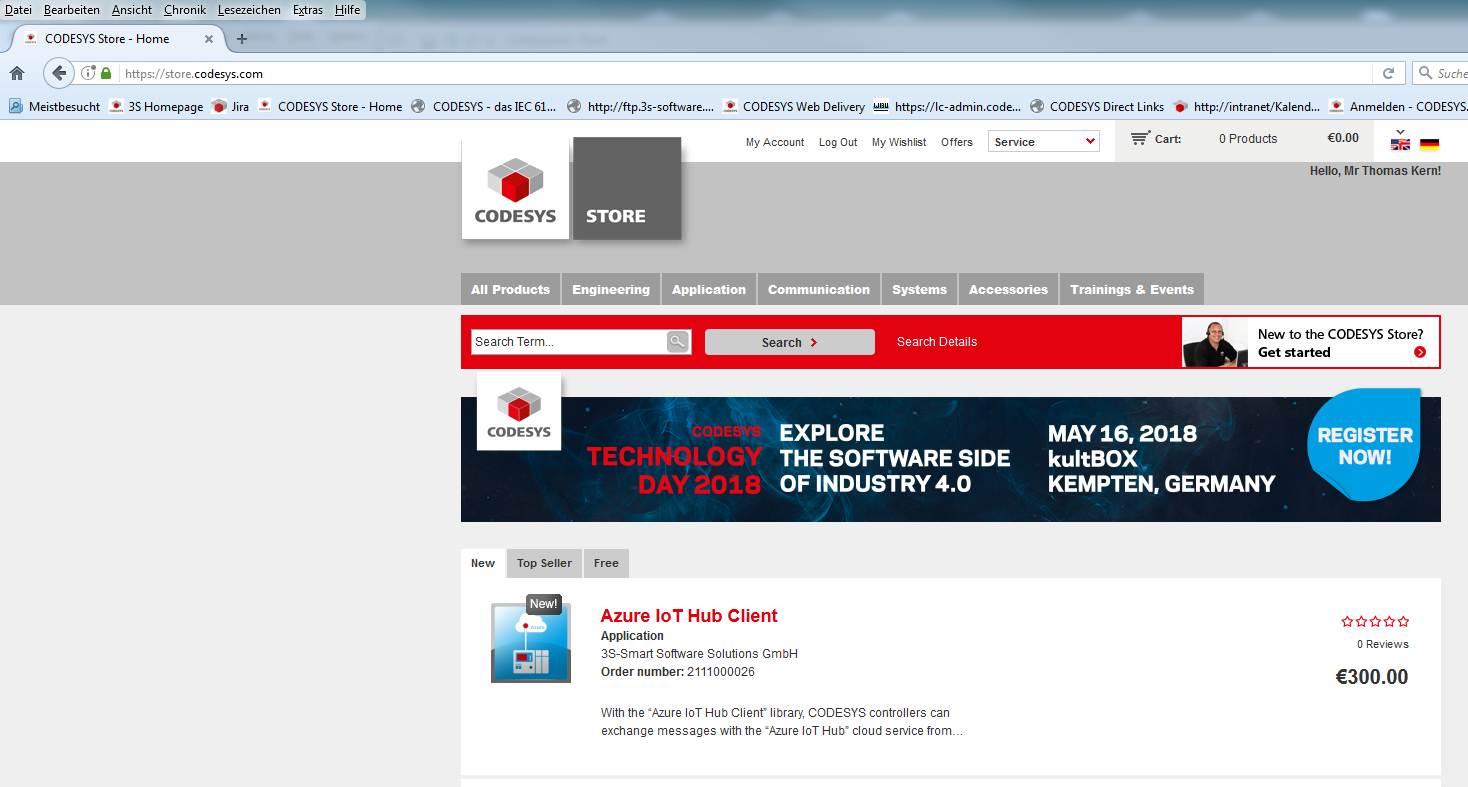This screenshot has height=787, width=1468.
Task: Switch language with the German flag icon
Action: 1429,143
